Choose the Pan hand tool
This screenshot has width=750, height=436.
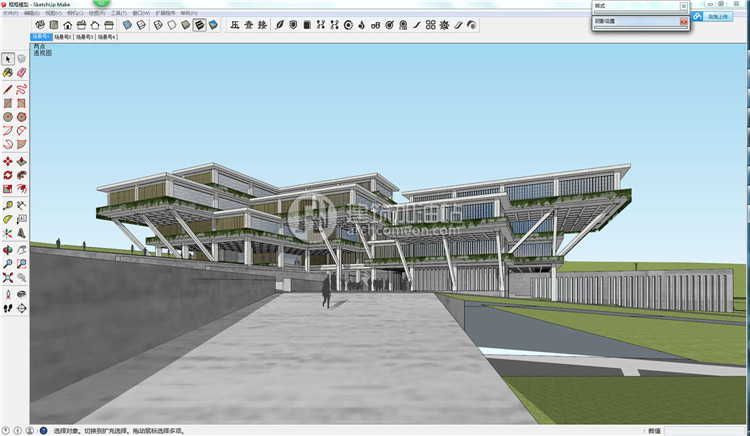coord(22,250)
